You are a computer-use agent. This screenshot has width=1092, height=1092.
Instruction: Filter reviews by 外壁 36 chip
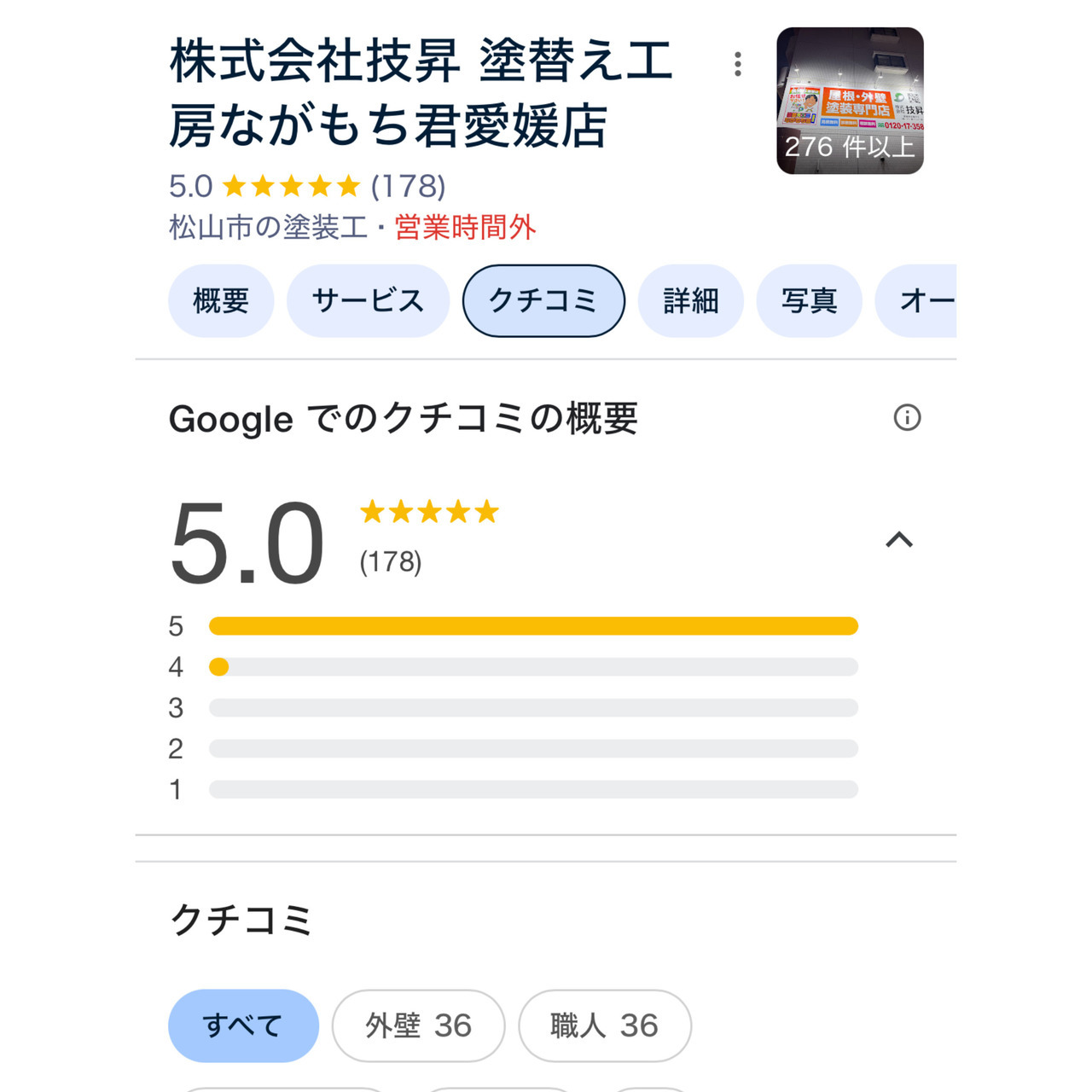(x=418, y=1025)
